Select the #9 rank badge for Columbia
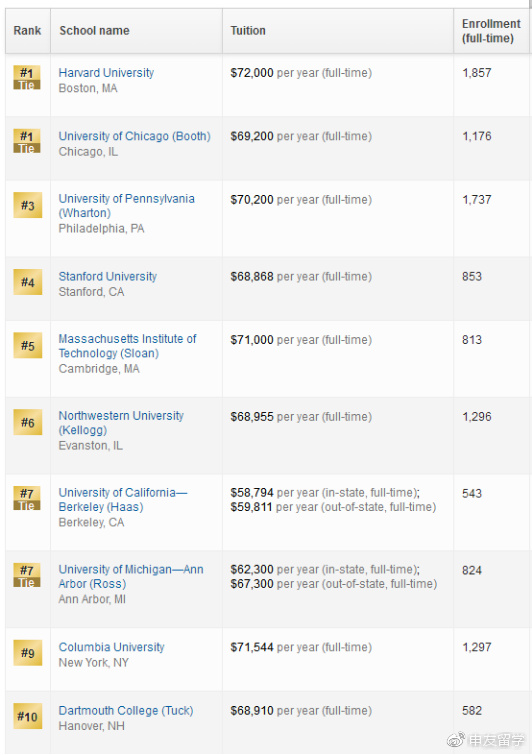 coord(27,653)
